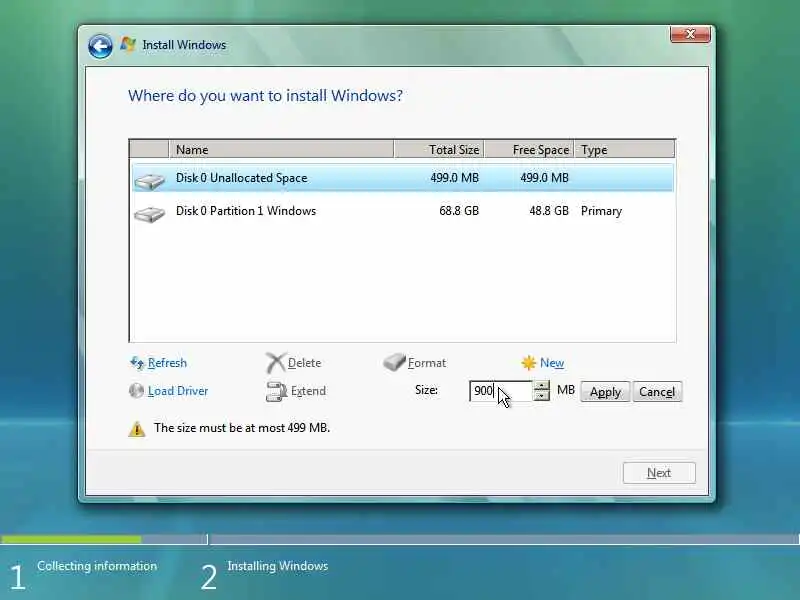Cancel the new partition creation
Image resolution: width=800 pixels, height=600 pixels.
click(657, 392)
